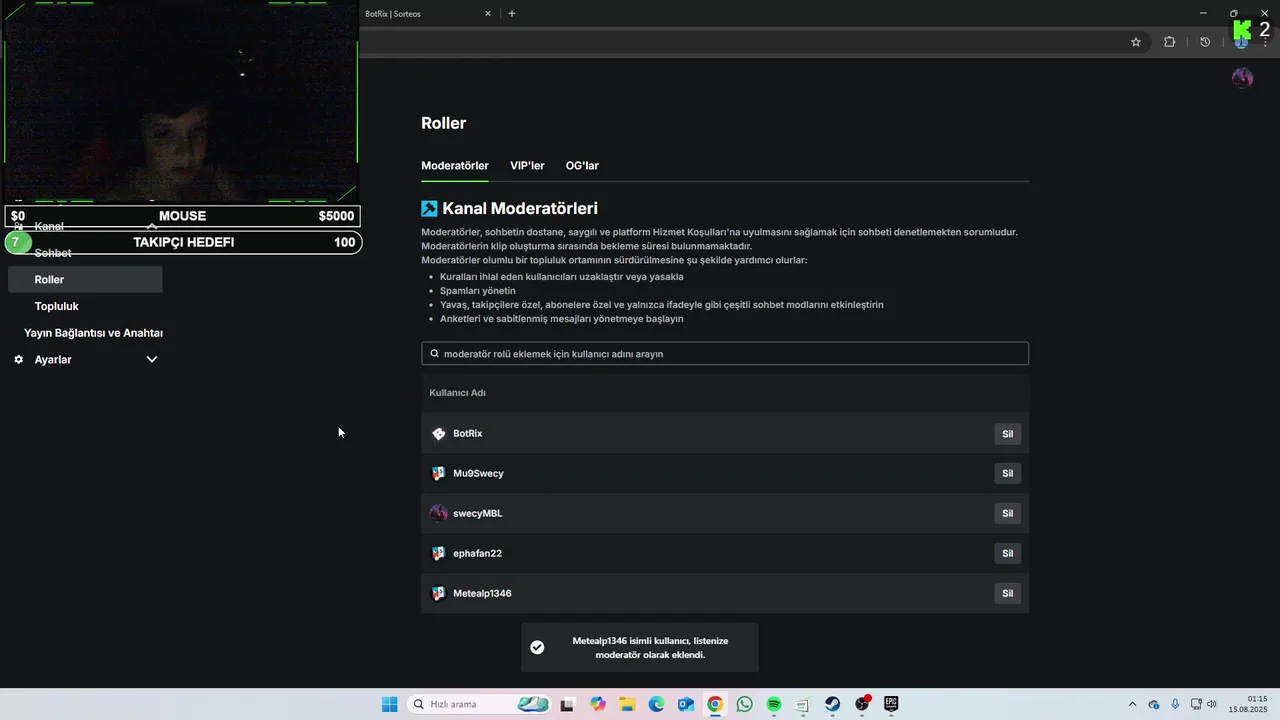
Task: Click the Ayarlar gear icon
Action: click(x=18, y=360)
